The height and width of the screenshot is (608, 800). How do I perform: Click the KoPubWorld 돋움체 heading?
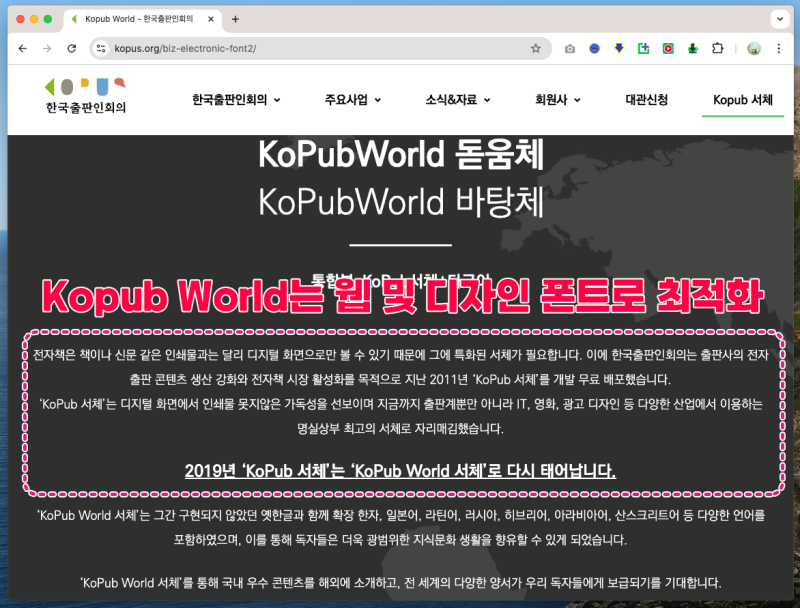[x=401, y=154]
